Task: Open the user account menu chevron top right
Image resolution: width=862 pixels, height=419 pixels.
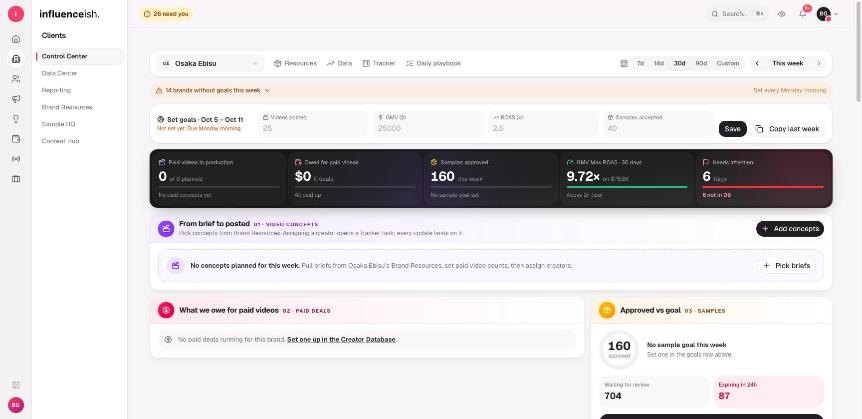Action: pyautogui.click(x=836, y=14)
